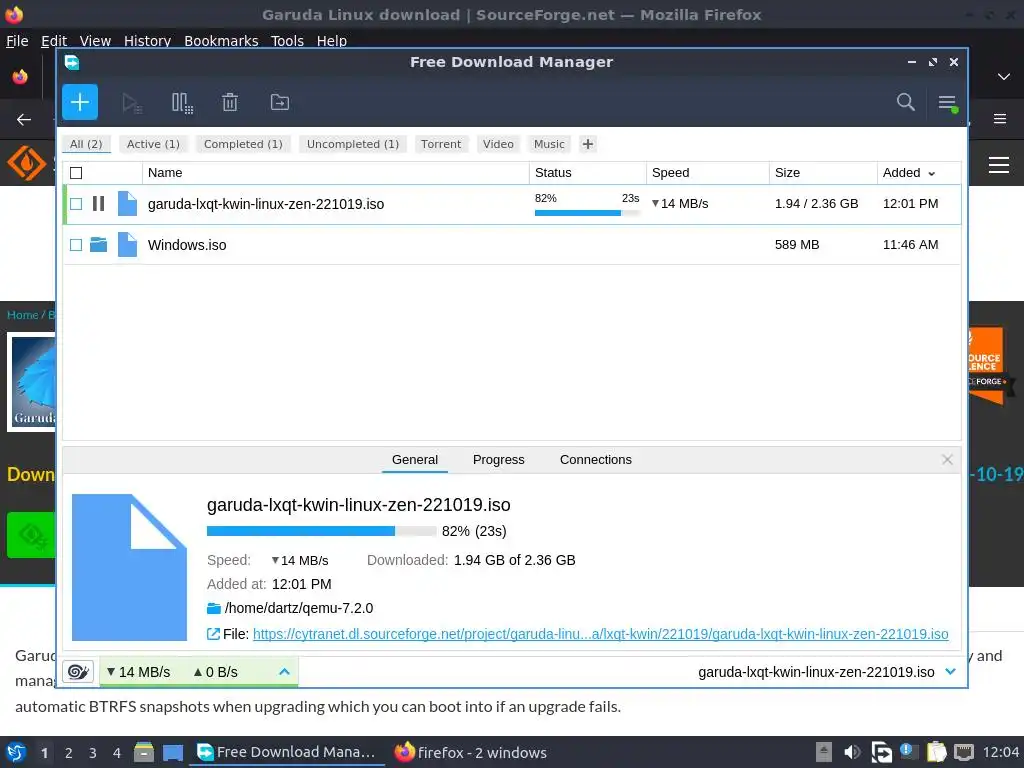
Task: Open the LXQt application launcher menu
Action: tap(16, 752)
